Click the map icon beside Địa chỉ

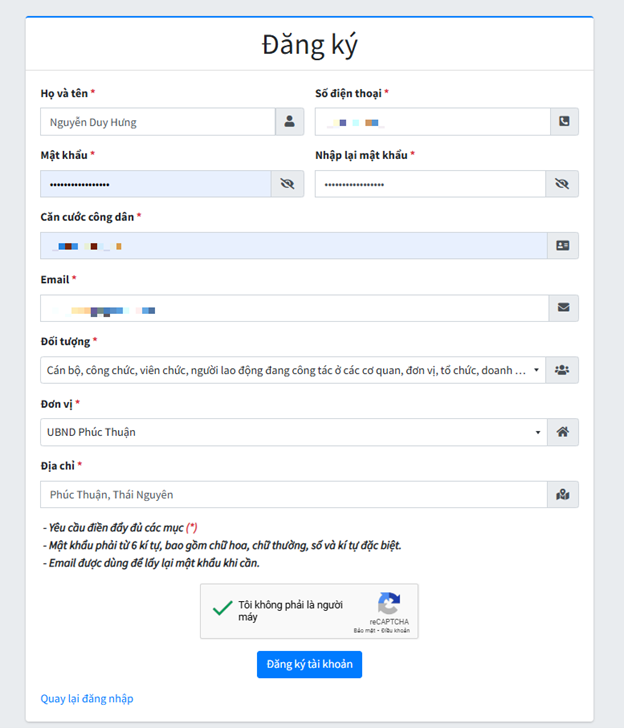coord(563,494)
